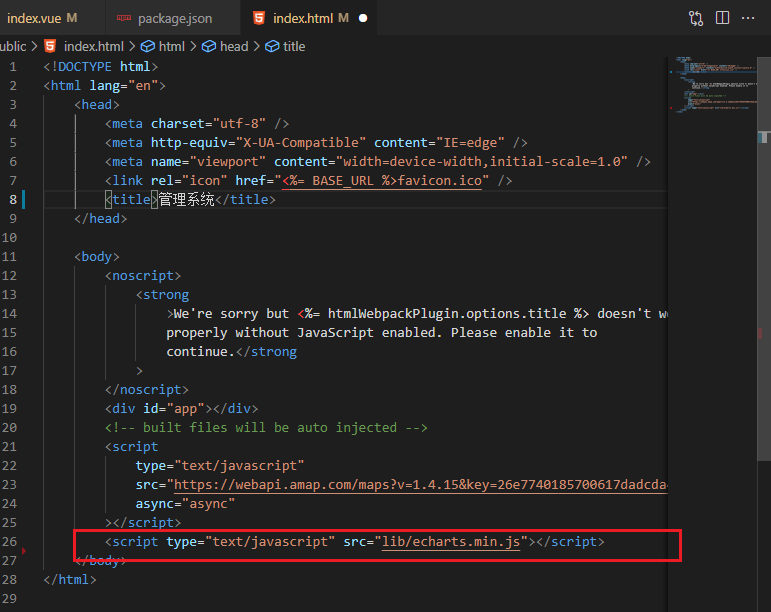Place cursor in 管理系统 title text
The image size is (771, 612).
pyautogui.click(x=186, y=200)
